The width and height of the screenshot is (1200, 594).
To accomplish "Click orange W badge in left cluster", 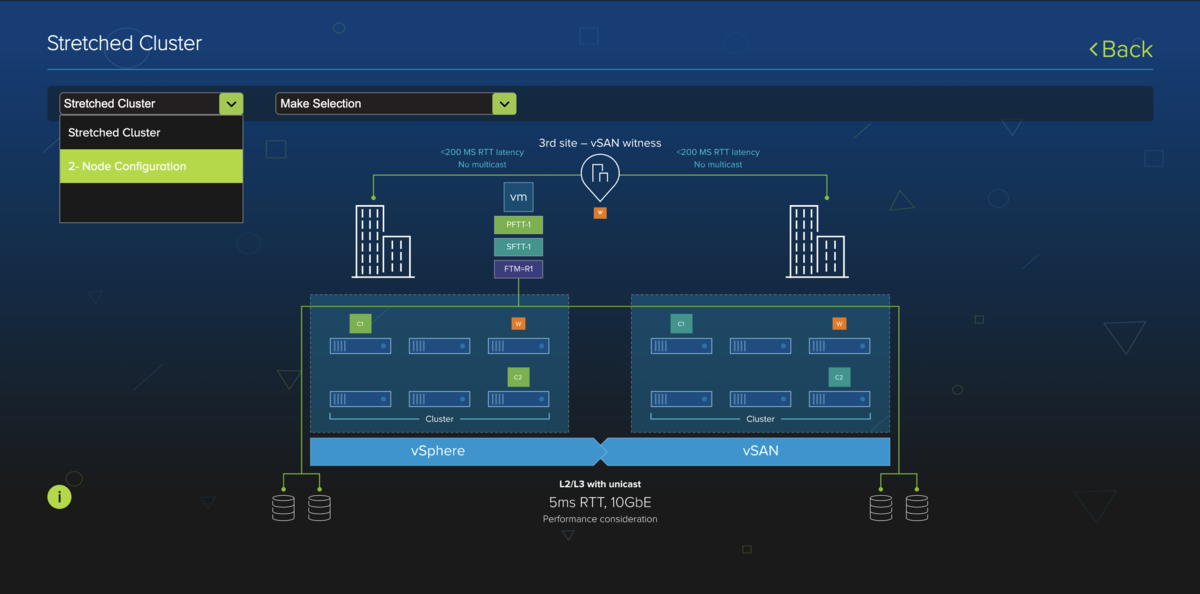I will click(x=518, y=323).
